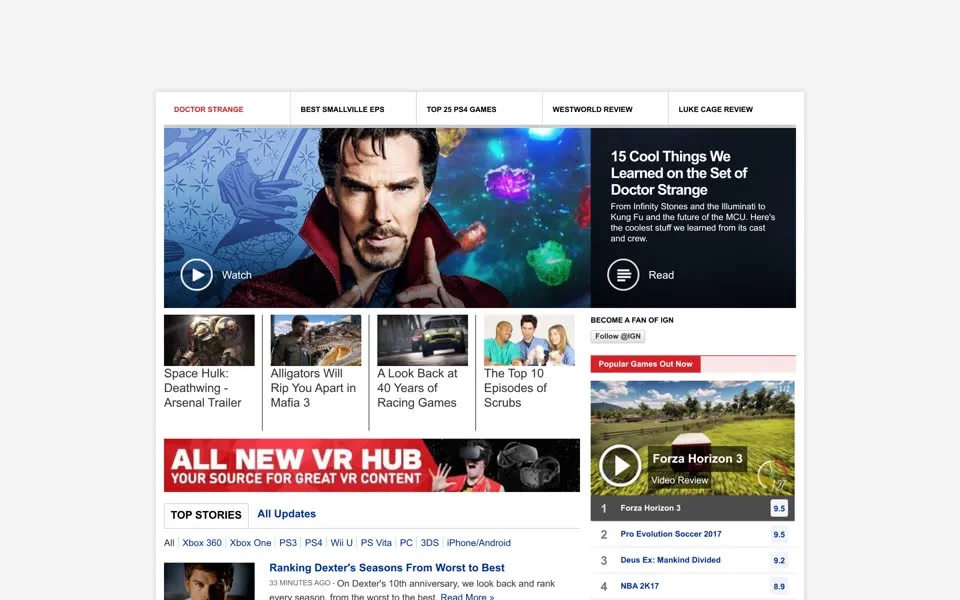Click the 15 Cool Things Doctor Strange headline
960x600 pixels.
point(679,173)
